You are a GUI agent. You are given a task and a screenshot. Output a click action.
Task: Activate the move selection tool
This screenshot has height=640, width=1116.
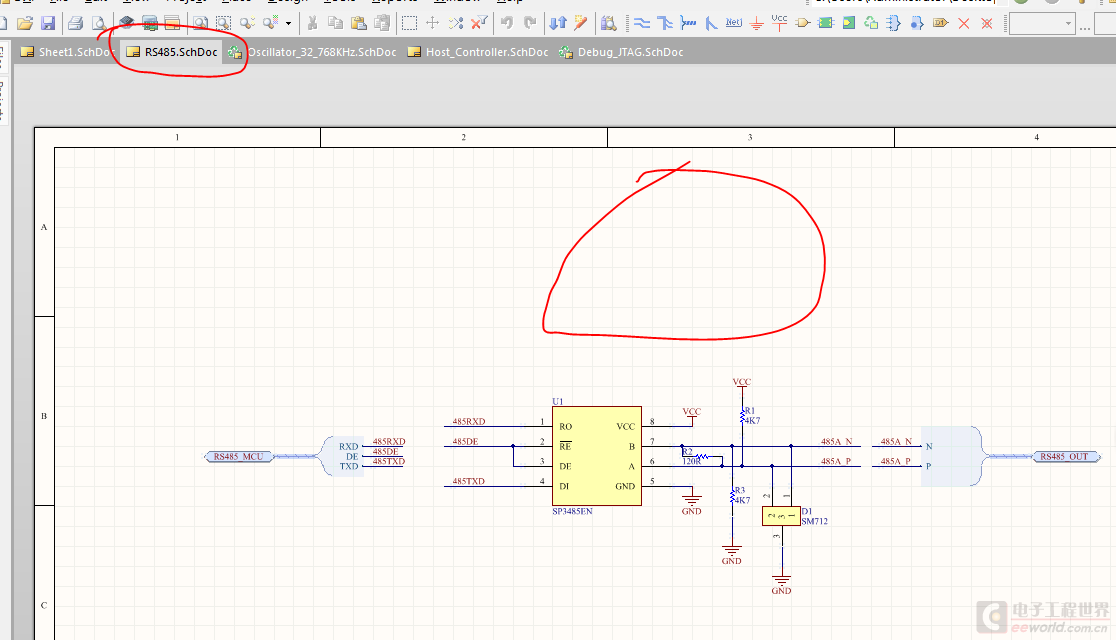tap(432, 23)
